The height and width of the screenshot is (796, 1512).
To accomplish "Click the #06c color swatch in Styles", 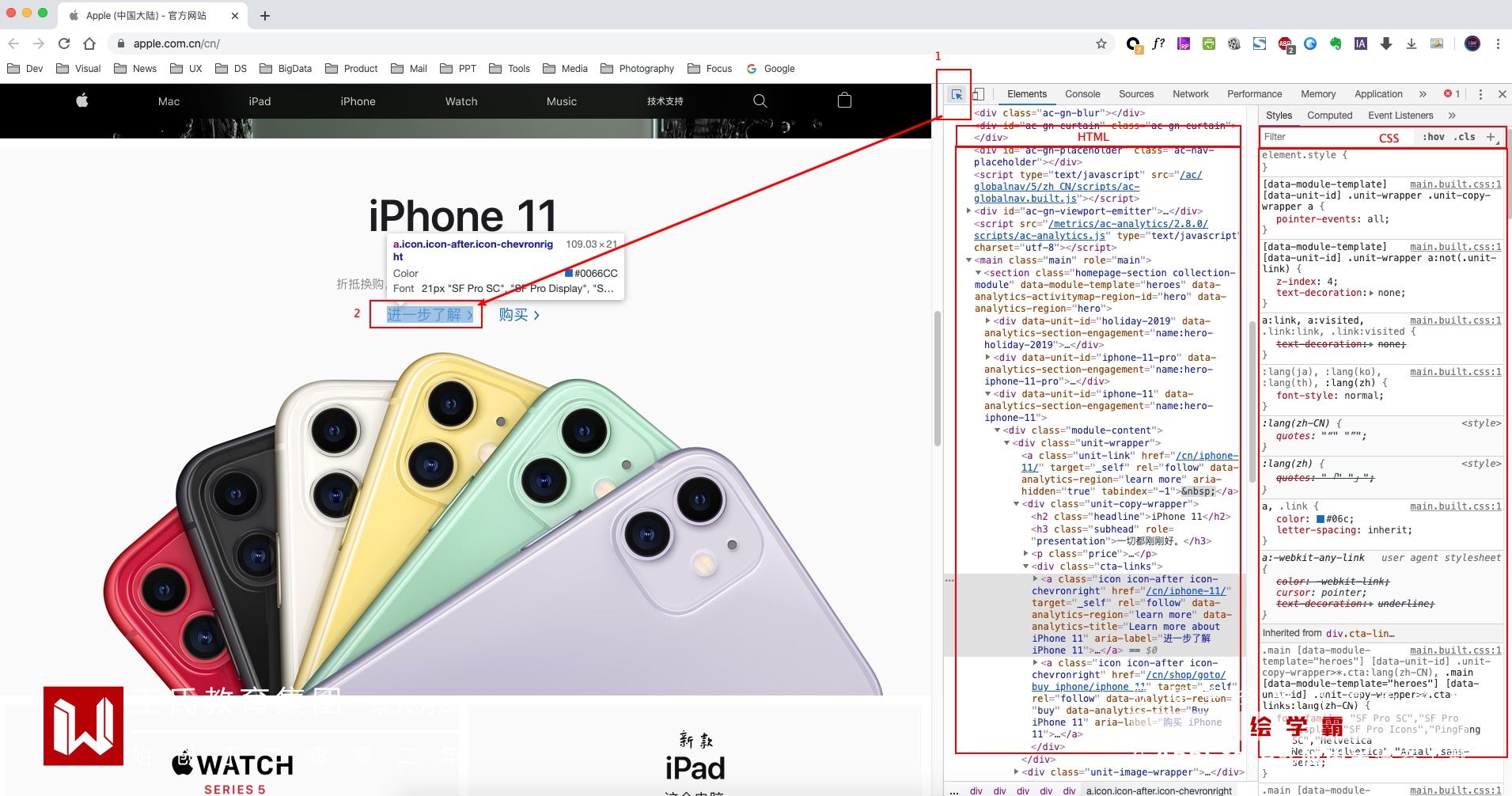I will point(1321,519).
